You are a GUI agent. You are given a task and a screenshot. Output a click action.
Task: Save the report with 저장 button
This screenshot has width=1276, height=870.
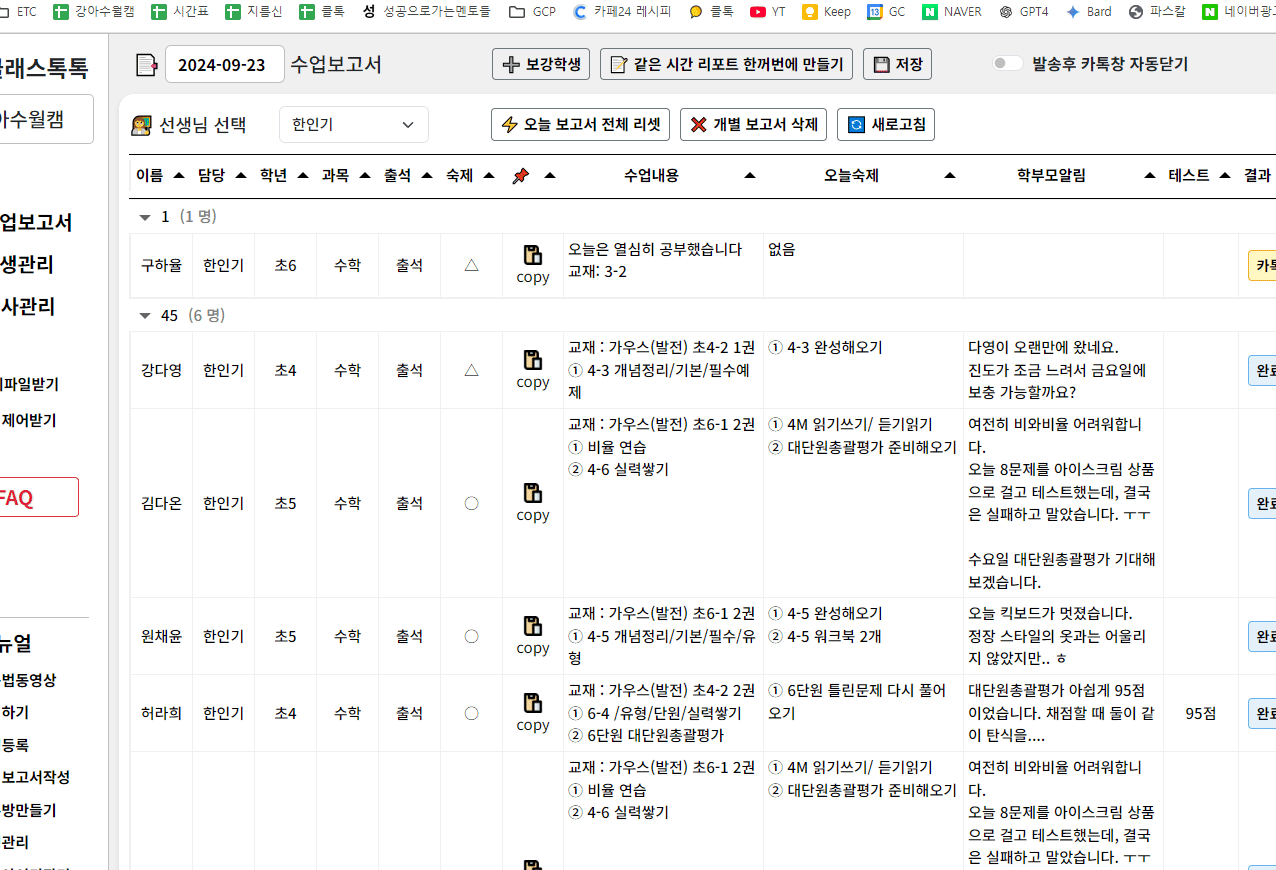coord(898,64)
